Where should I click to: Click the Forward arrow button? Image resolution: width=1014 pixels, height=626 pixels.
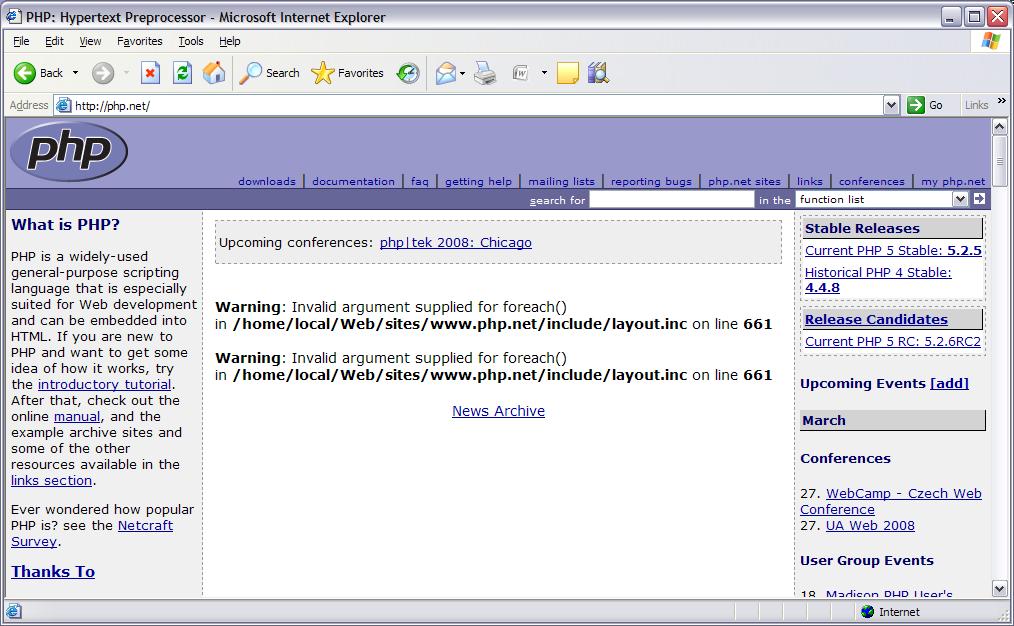click(x=103, y=73)
